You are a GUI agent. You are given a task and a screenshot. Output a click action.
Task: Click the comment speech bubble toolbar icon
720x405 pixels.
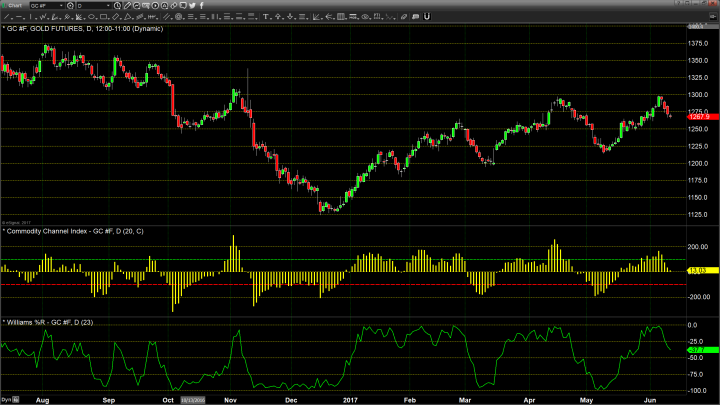point(416,17)
